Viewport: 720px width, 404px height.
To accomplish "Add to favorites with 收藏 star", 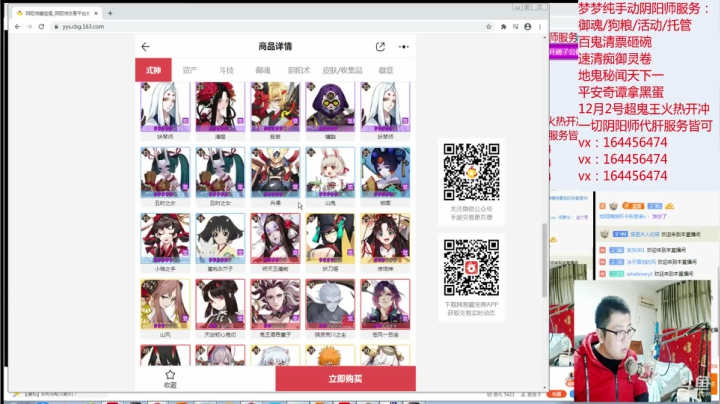I will [x=170, y=379].
